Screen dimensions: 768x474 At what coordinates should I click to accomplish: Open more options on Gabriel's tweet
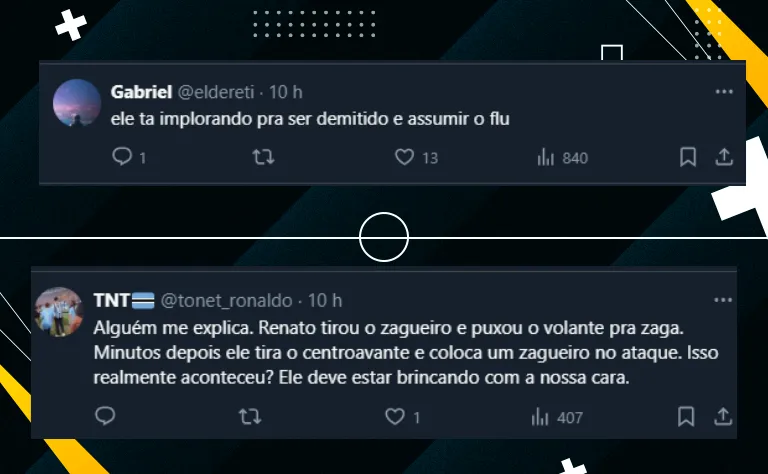point(724,92)
